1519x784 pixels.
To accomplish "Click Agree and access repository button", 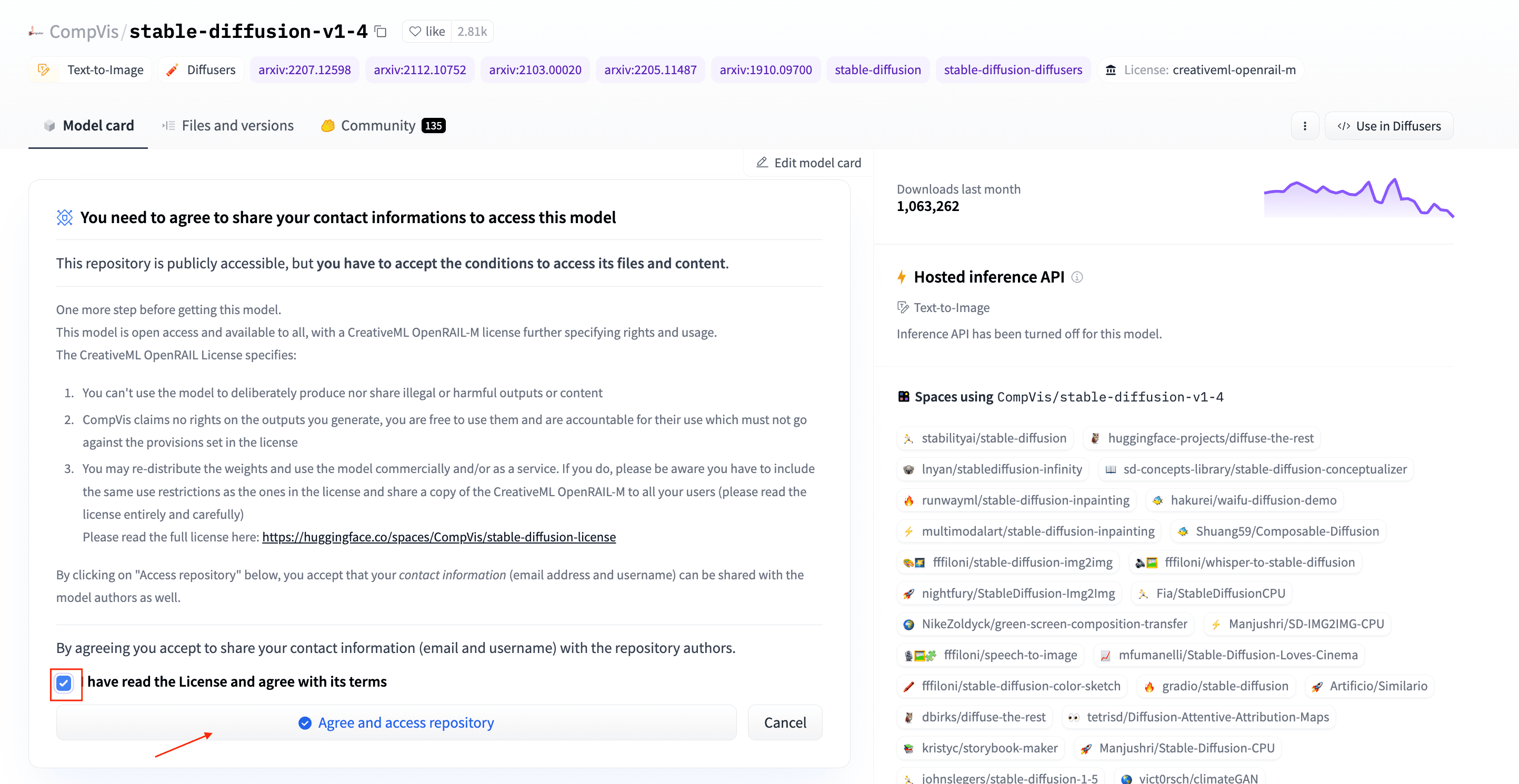I will click(396, 722).
